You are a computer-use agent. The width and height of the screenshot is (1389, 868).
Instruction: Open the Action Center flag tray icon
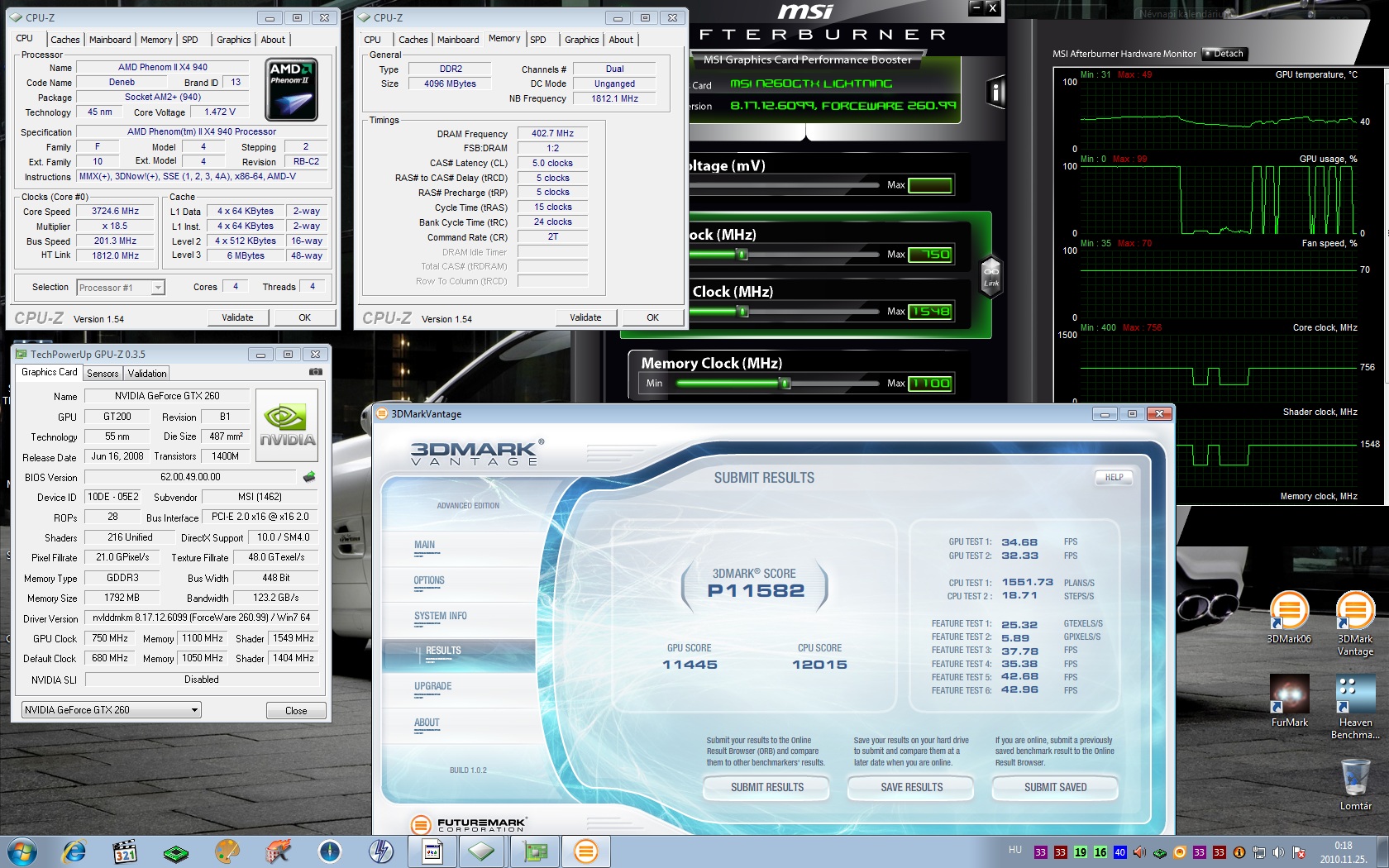[1298, 852]
